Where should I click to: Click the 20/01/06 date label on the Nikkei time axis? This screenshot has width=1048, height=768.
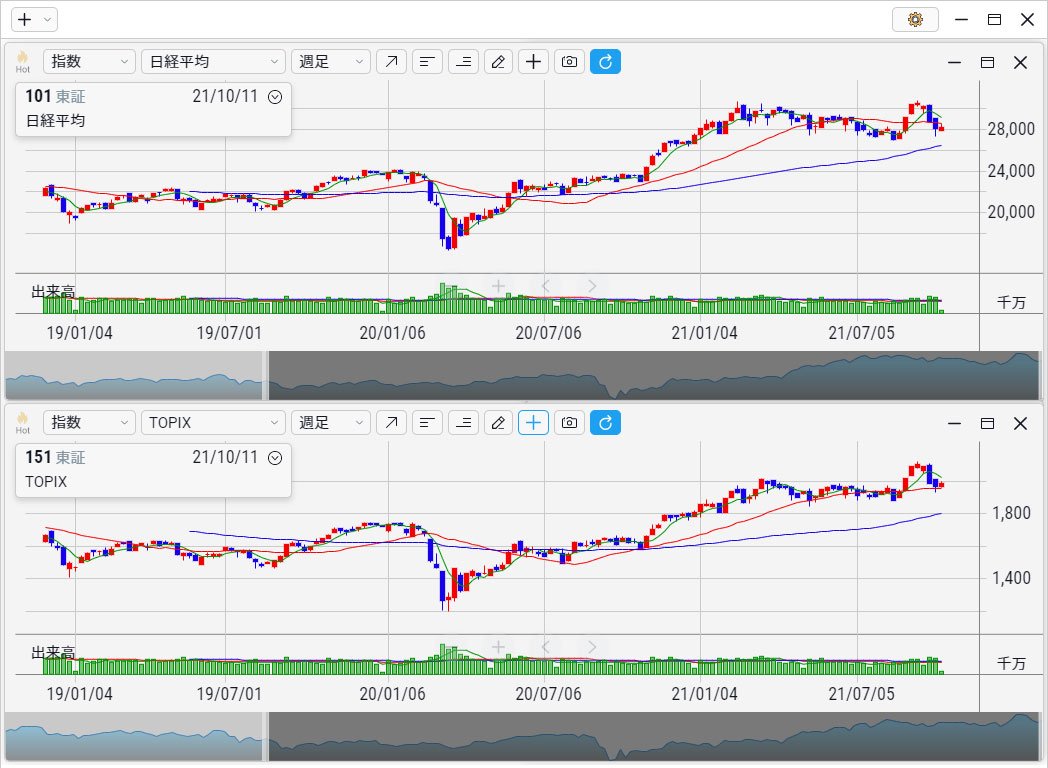(x=392, y=333)
